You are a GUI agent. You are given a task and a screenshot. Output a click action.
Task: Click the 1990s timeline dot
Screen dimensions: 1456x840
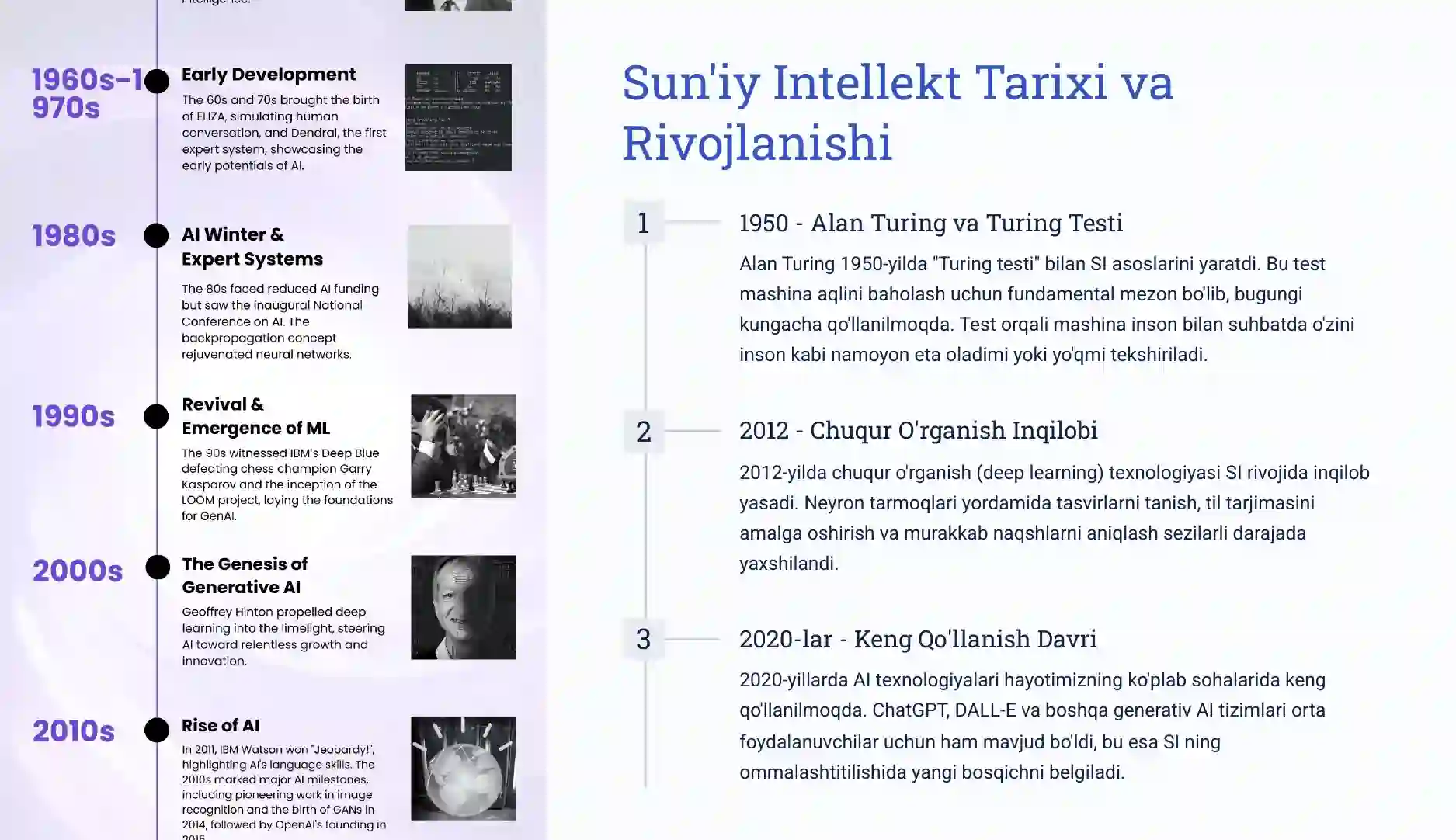point(156,416)
